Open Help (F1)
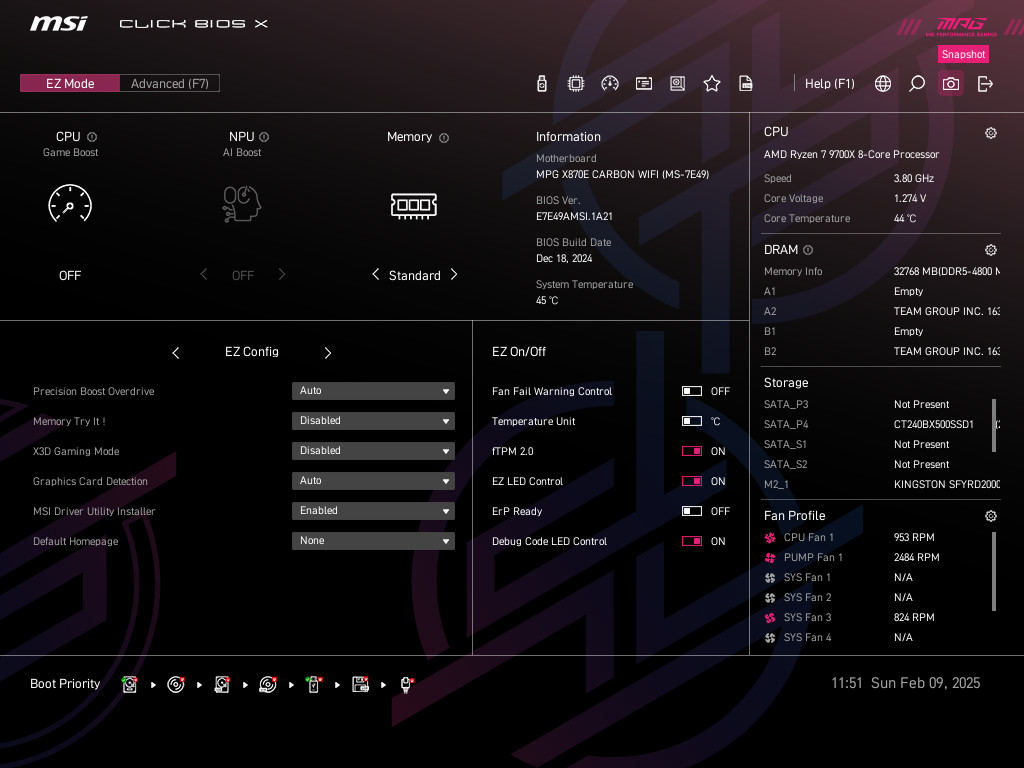This screenshot has width=1024, height=768. click(x=829, y=84)
